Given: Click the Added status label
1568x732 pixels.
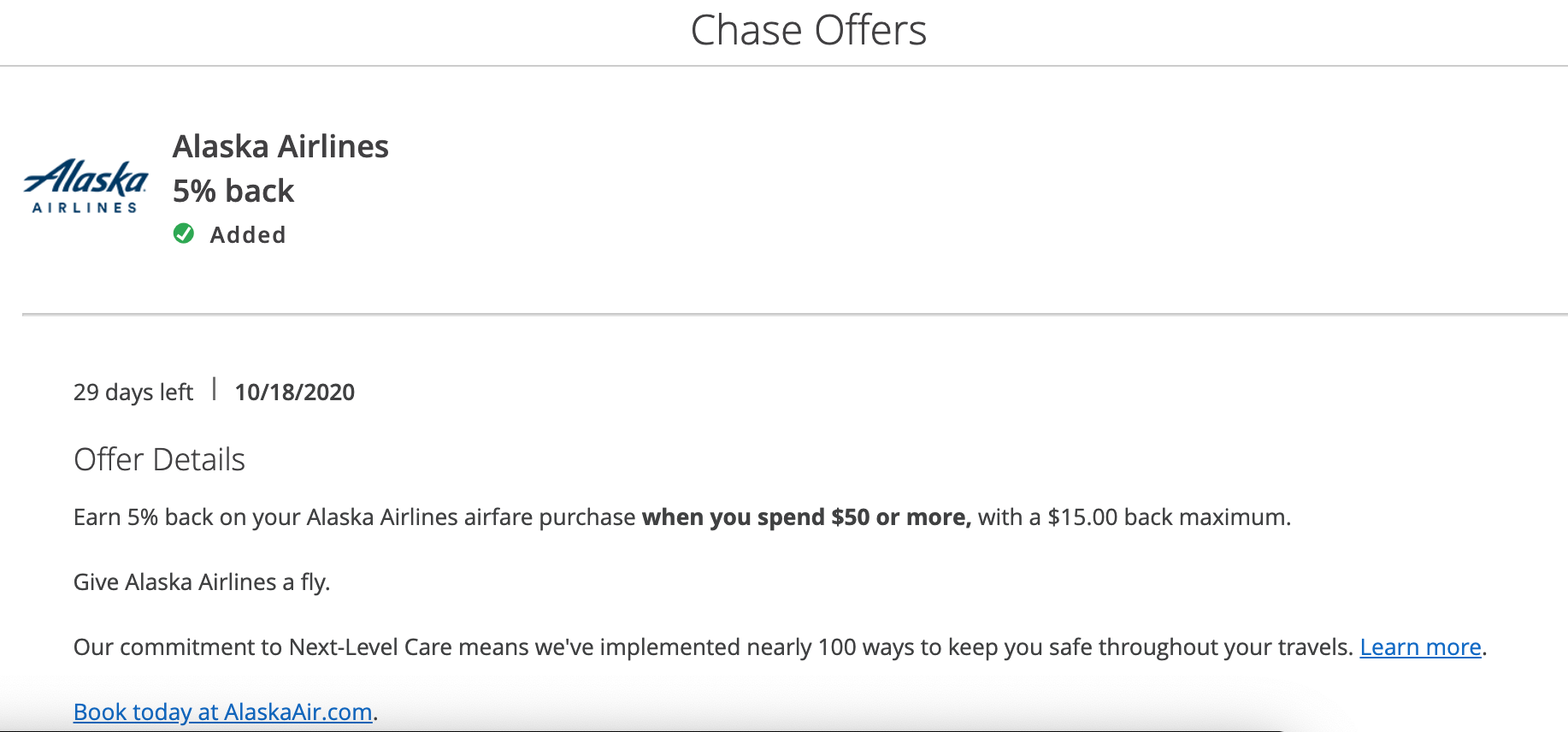Looking at the screenshot, I should [248, 235].
